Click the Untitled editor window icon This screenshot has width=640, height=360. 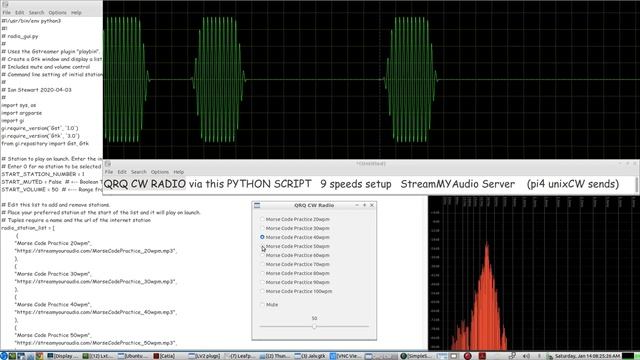[108, 164]
